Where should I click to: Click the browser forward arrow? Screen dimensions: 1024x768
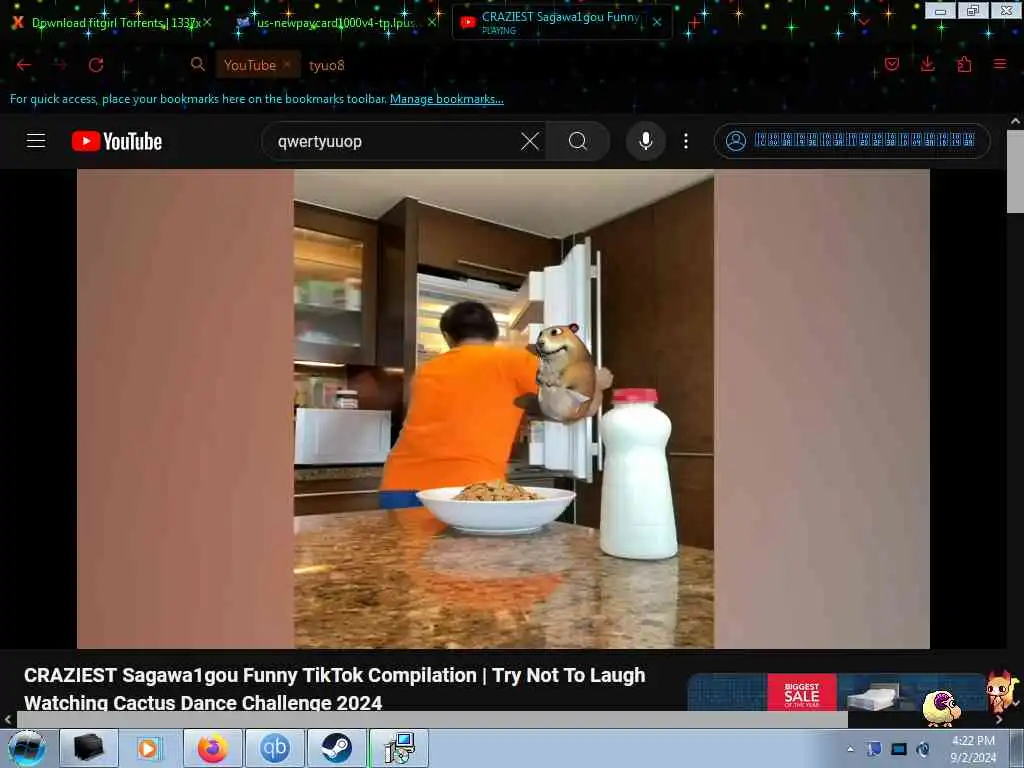click(x=61, y=65)
